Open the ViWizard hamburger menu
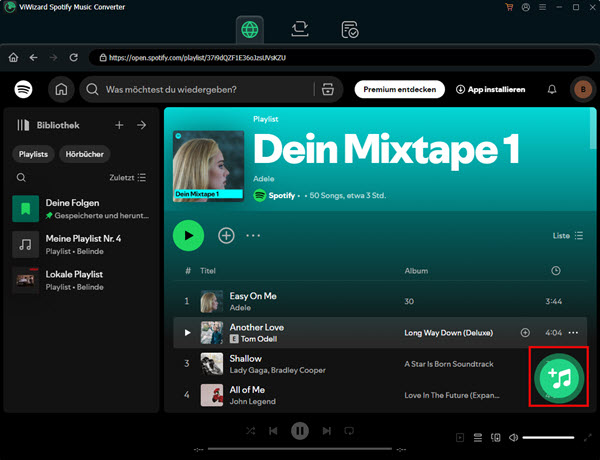 pos(543,7)
